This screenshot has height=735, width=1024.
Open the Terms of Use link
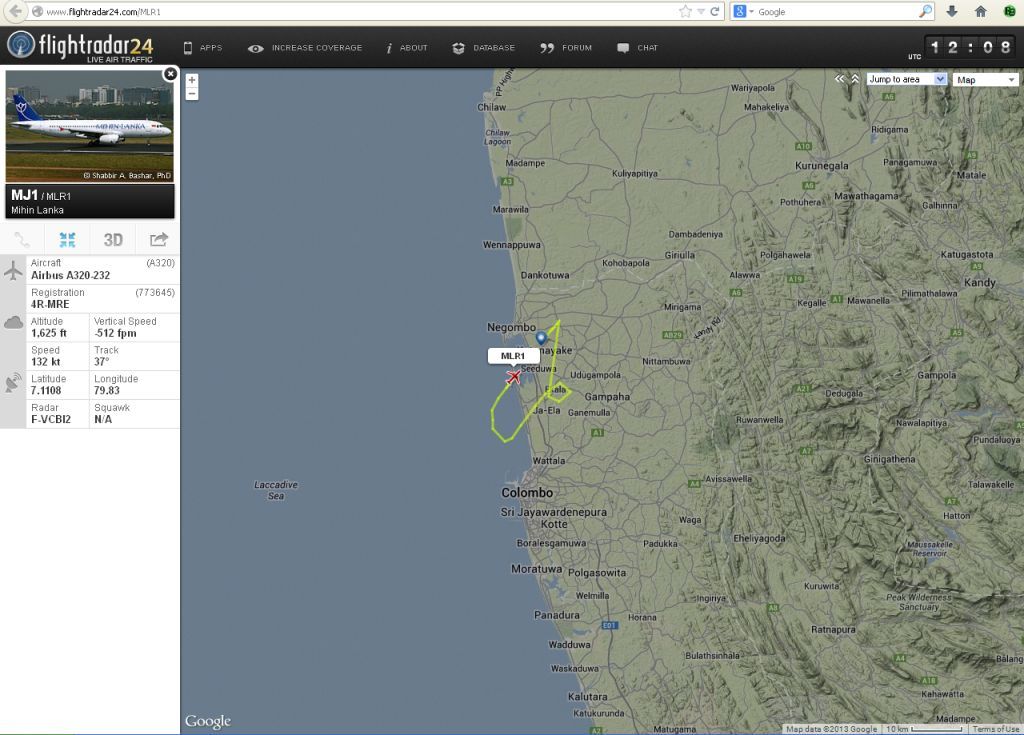[995, 729]
